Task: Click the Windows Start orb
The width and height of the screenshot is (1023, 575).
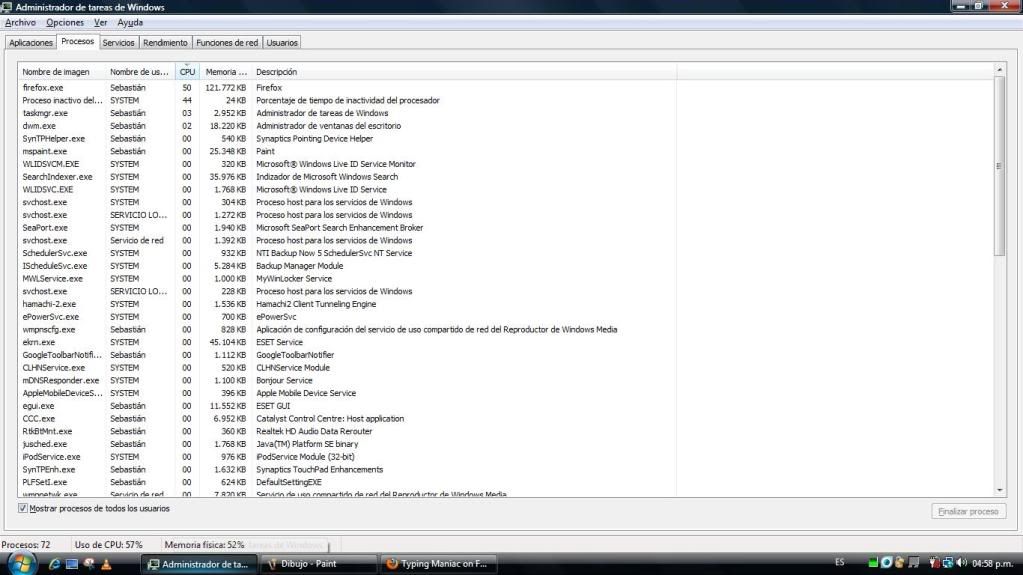Action: coord(21,563)
